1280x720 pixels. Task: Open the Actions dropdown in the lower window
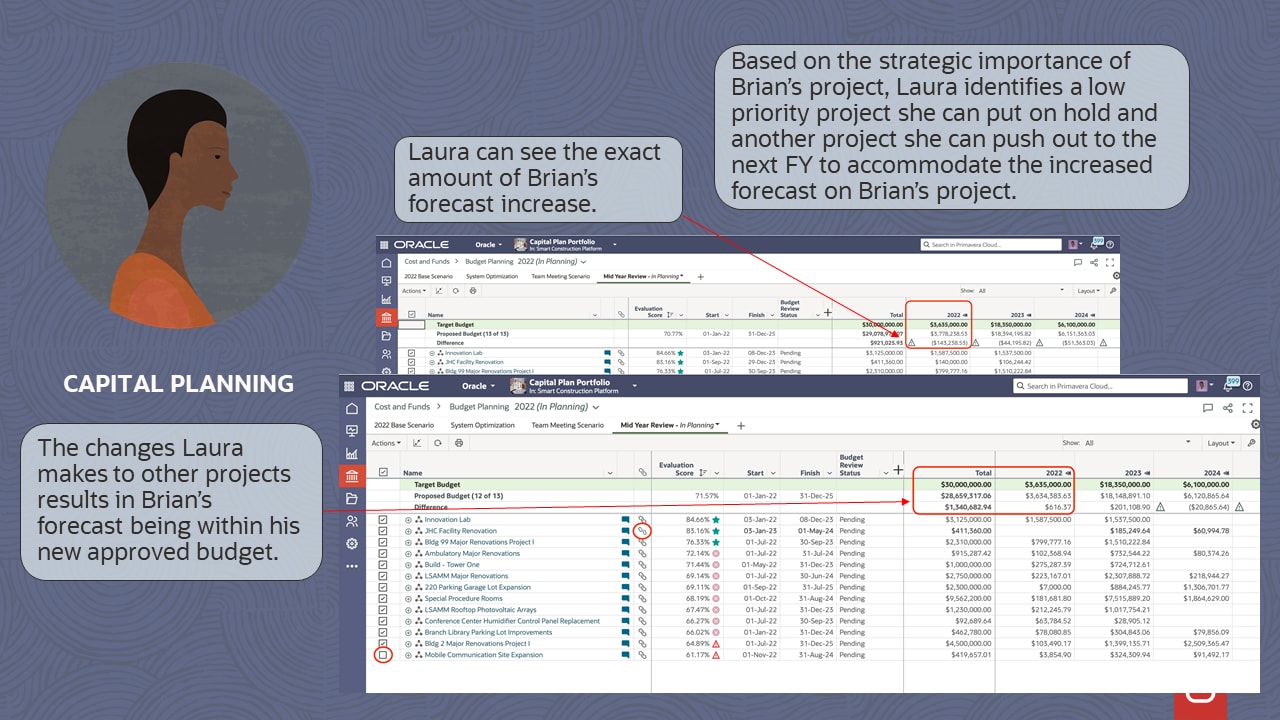pos(386,443)
